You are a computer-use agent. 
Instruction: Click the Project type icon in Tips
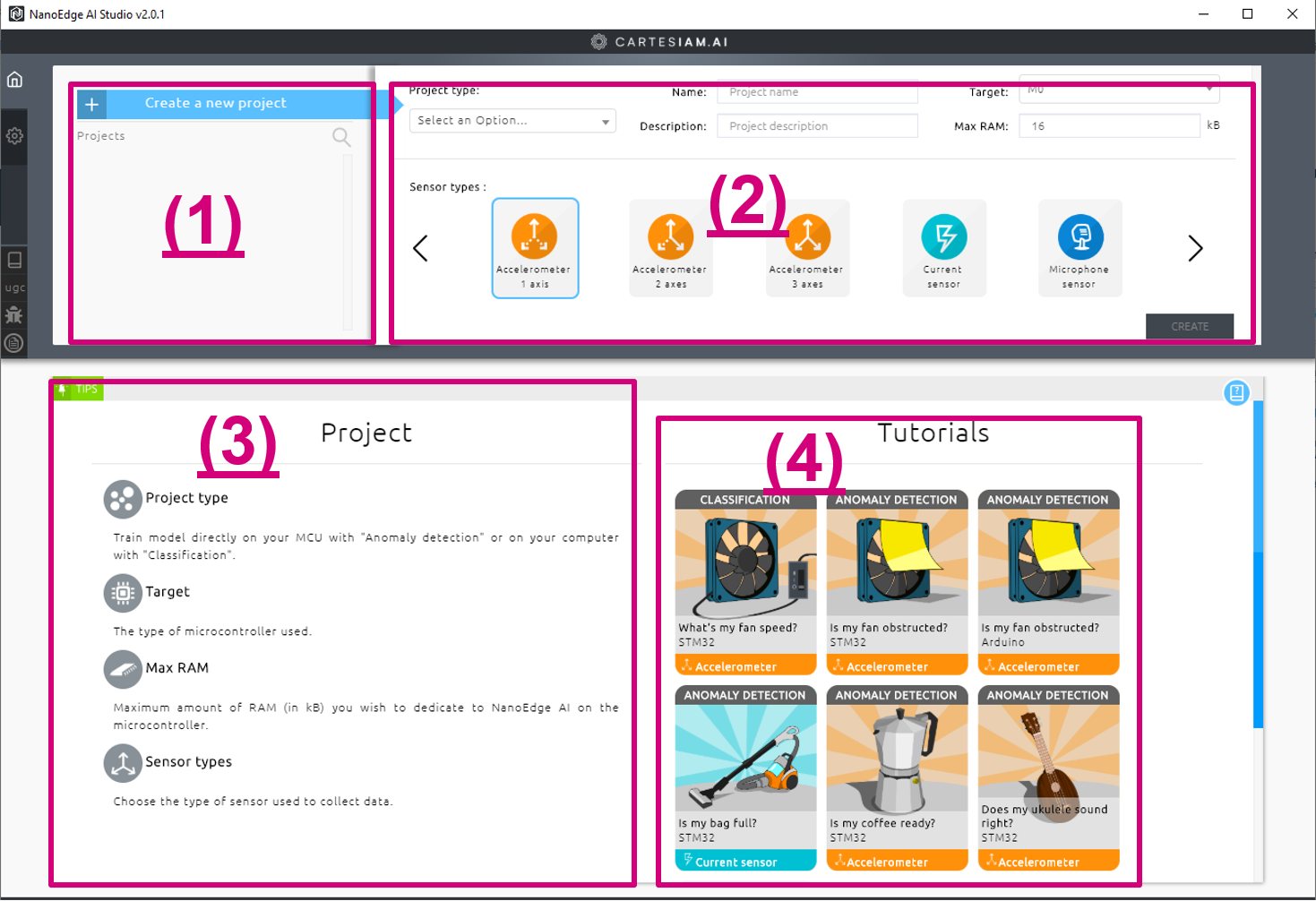point(123,500)
